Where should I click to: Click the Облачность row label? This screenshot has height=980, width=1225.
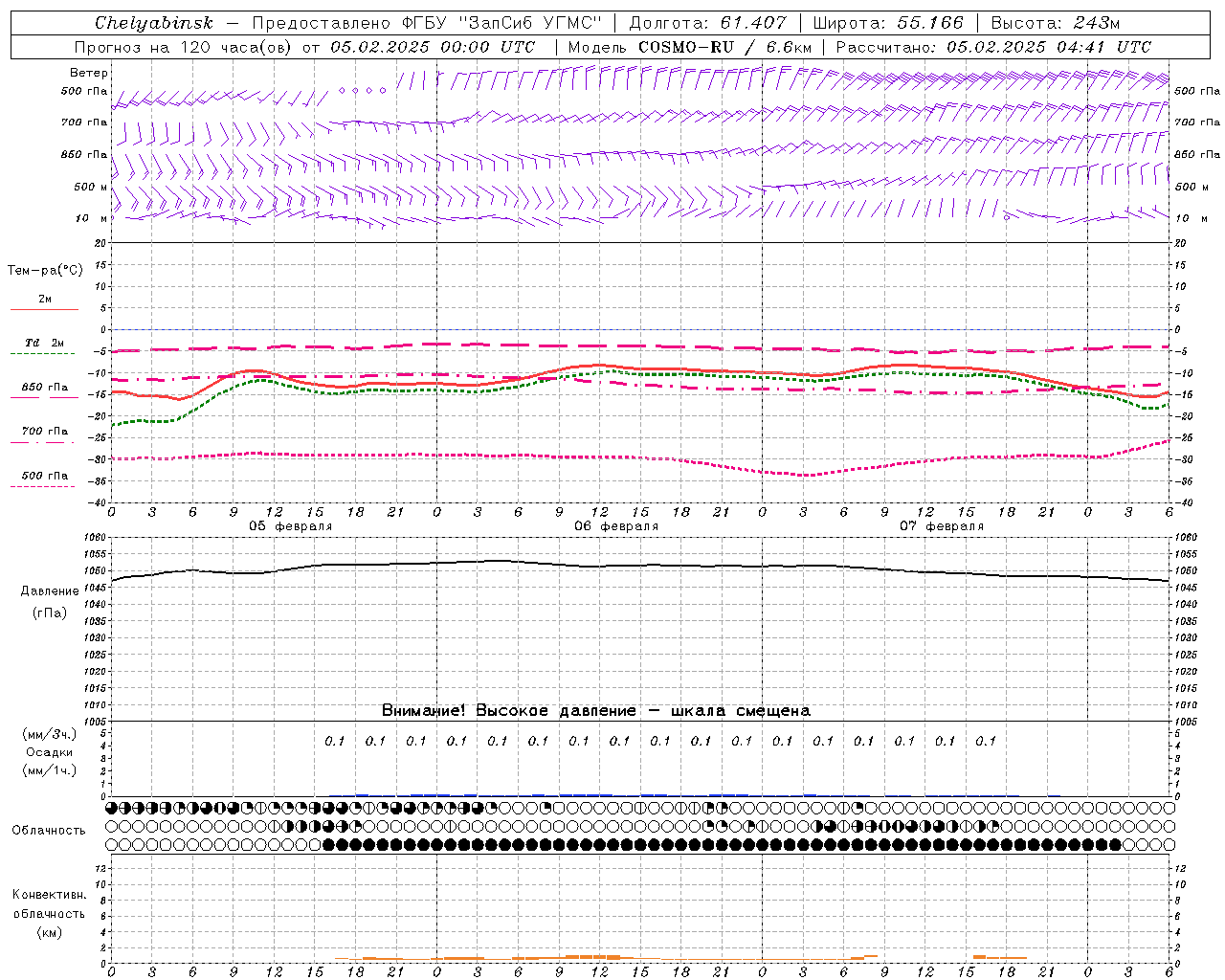click(x=49, y=831)
